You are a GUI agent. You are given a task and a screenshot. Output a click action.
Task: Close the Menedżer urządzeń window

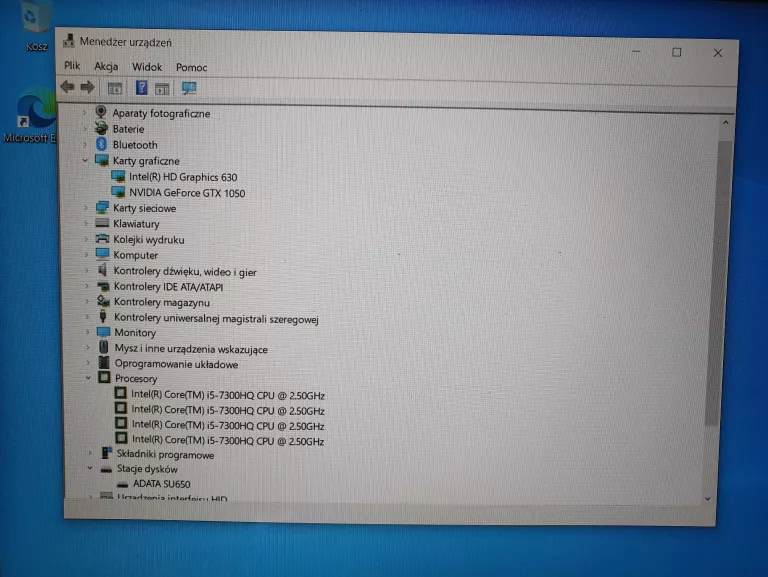tap(718, 52)
